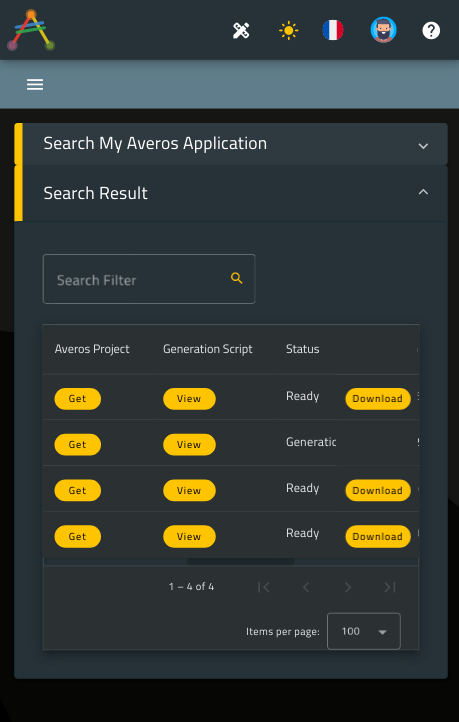This screenshot has height=722, width=459.
Task: Sort by the Averos Project column header
Action: point(92,349)
